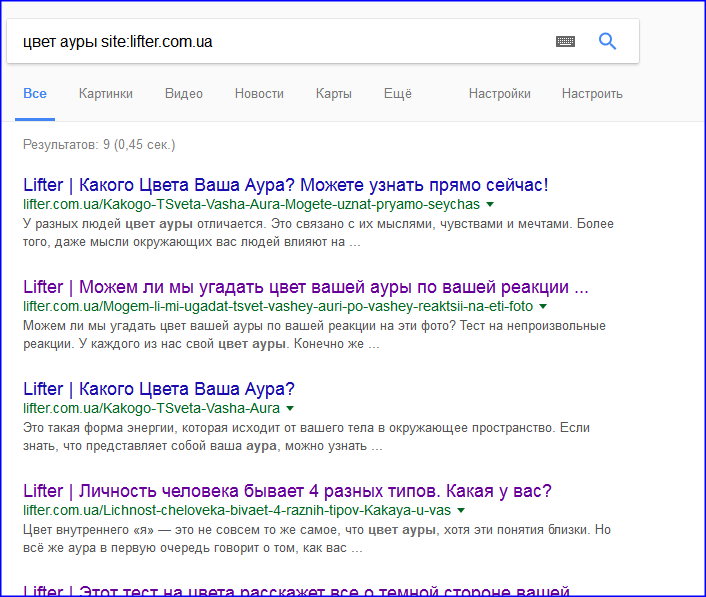
Task: Open the 'Новости' tab
Action: pyautogui.click(x=259, y=94)
